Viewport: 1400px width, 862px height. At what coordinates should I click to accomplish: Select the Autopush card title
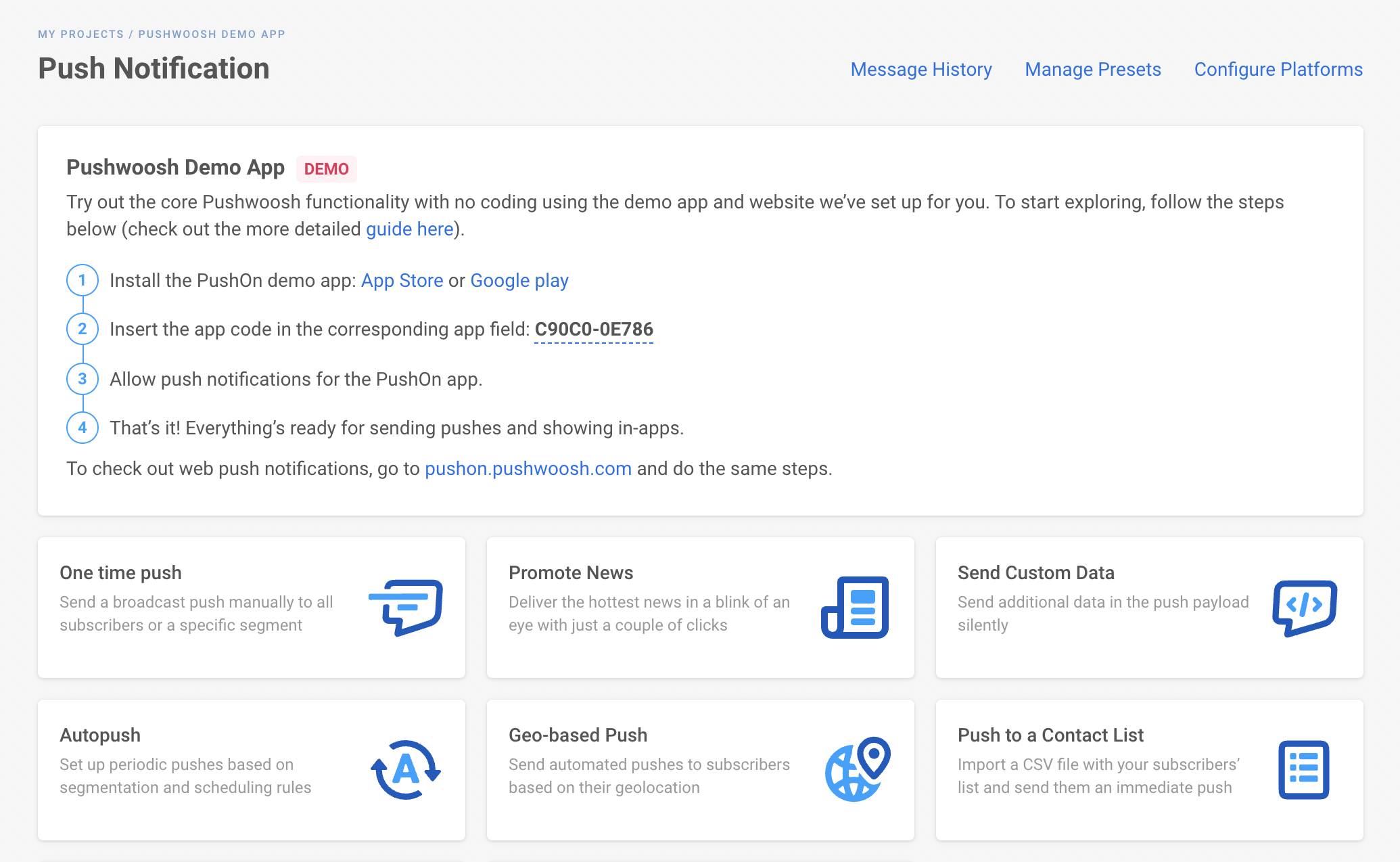click(x=100, y=735)
